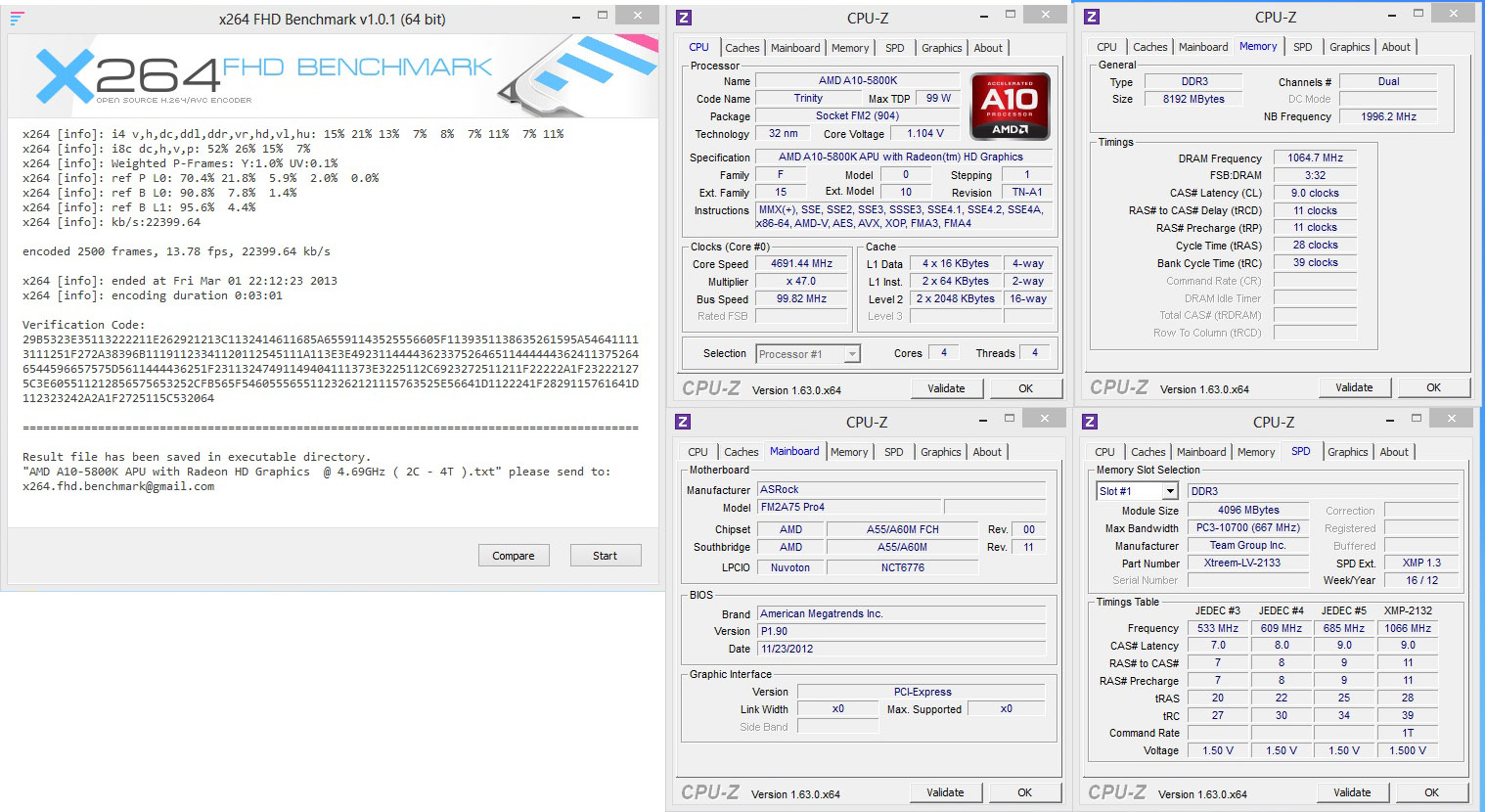This screenshot has width=1485, height=812.
Task: Click Validate in the CPU-Z Memory tab window
Action: (x=1354, y=387)
